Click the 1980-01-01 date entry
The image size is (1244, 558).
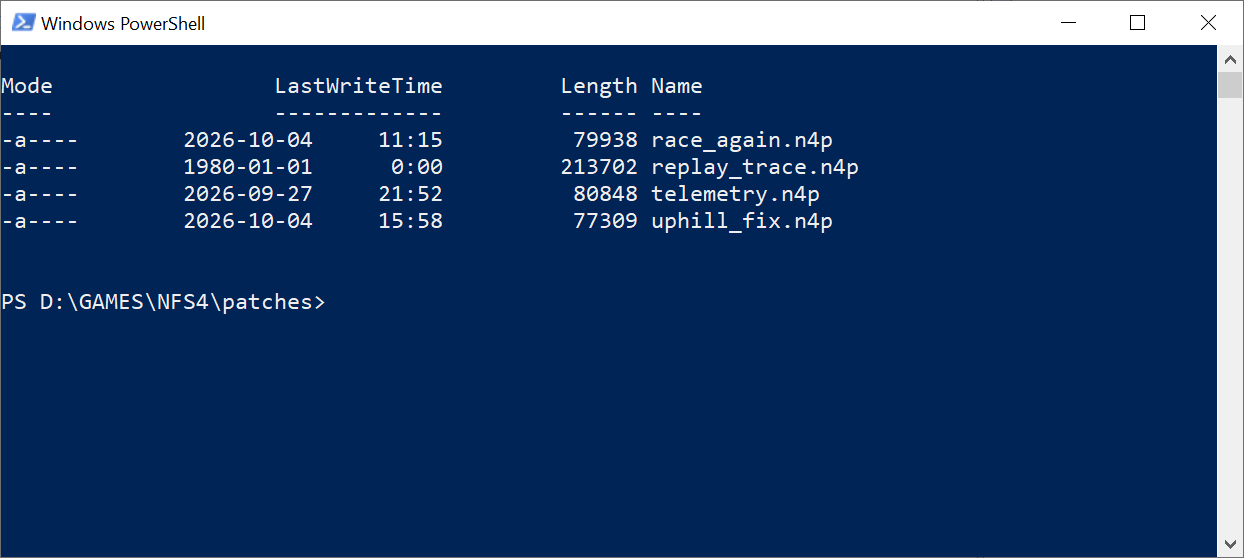[x=248, y=167]
